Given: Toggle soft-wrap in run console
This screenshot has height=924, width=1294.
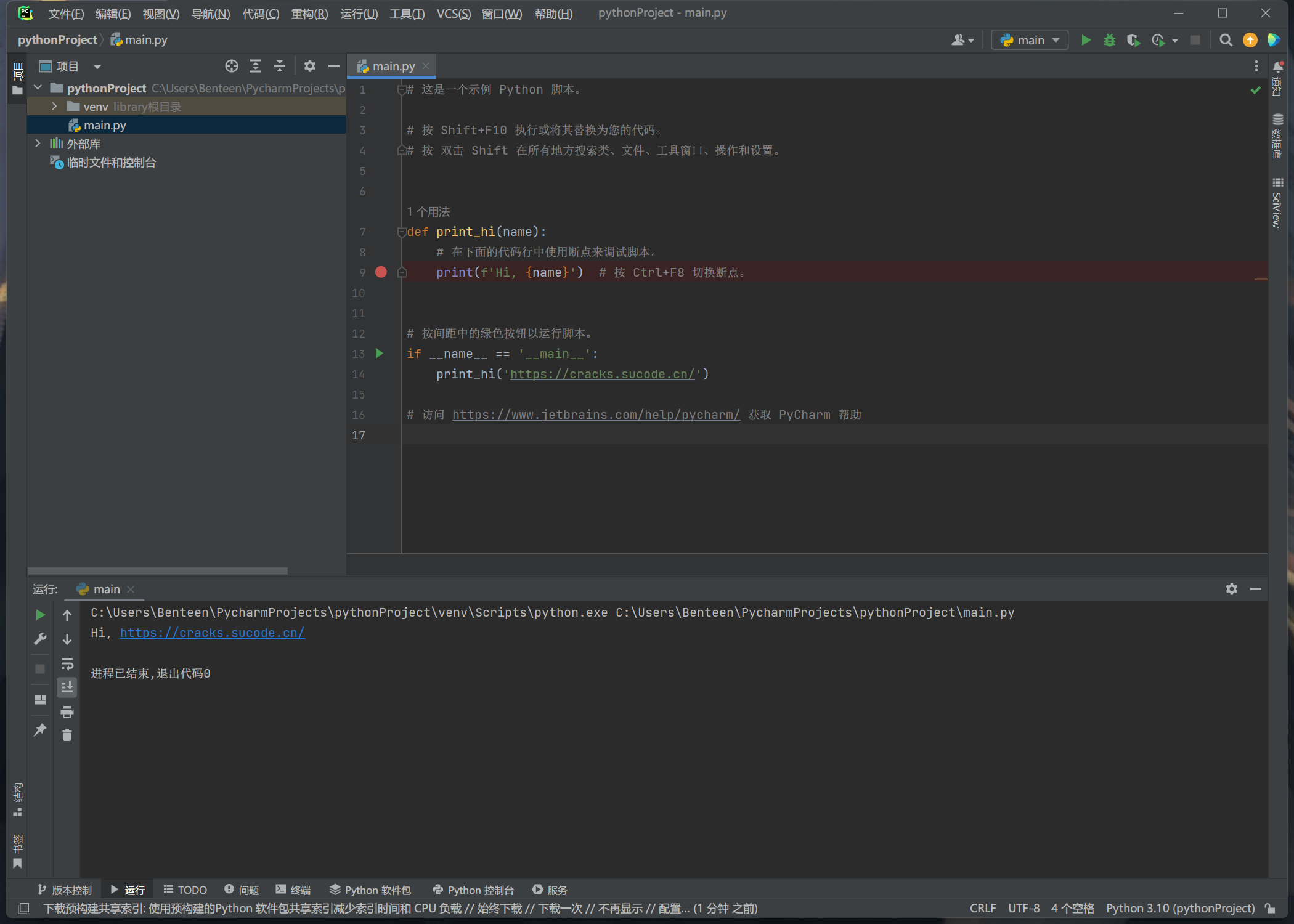Looking at the screenshot, I should click(67, 663).
